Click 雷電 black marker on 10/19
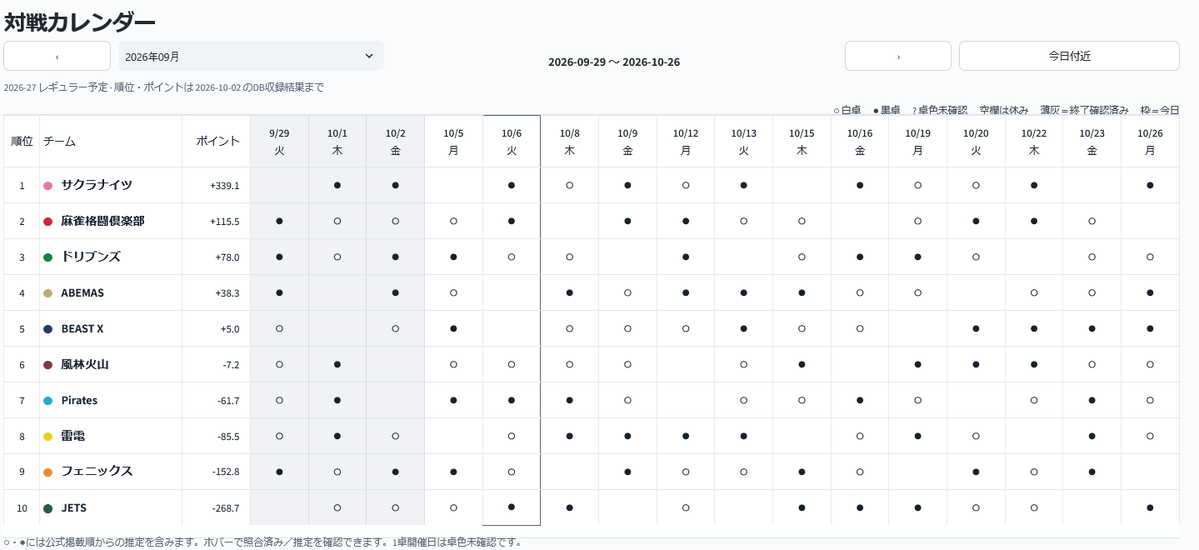 [918, 436]
